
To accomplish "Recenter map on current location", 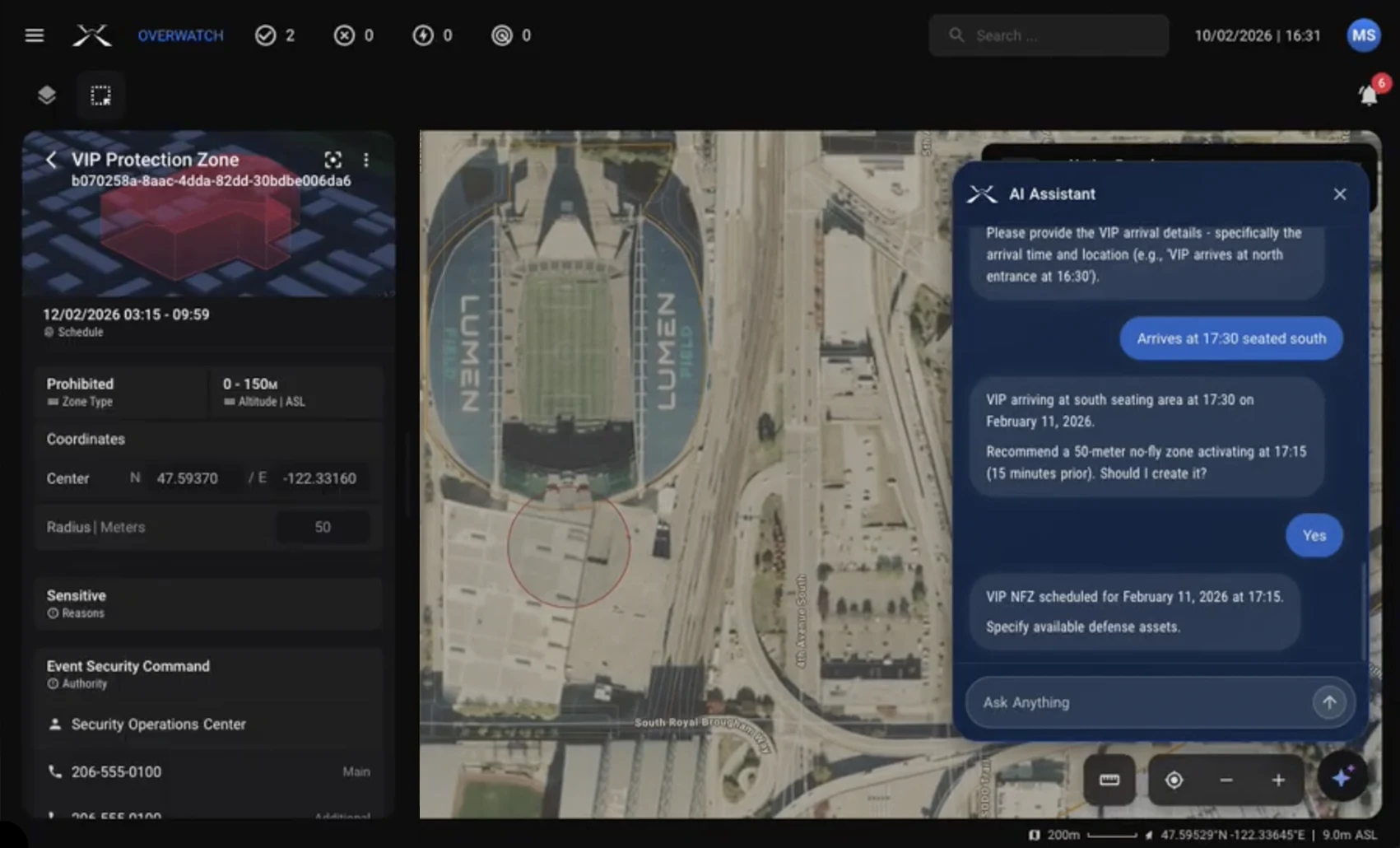I will pyautogui.click(x=1174, y=780).
